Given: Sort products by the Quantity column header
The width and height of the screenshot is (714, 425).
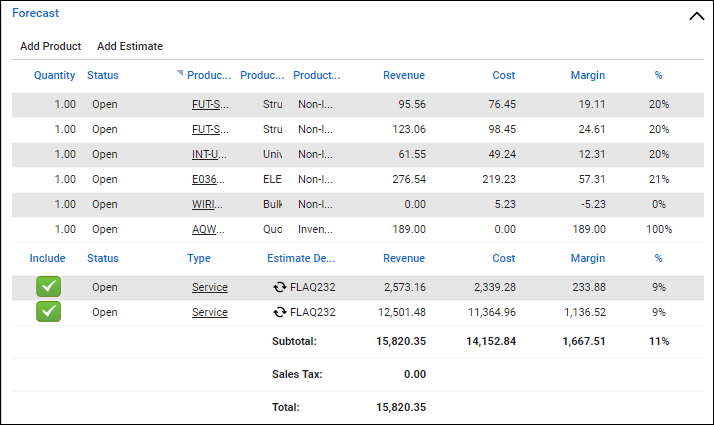Looking at the screenshot, I should pyautogui.click(x=54, y=75).
